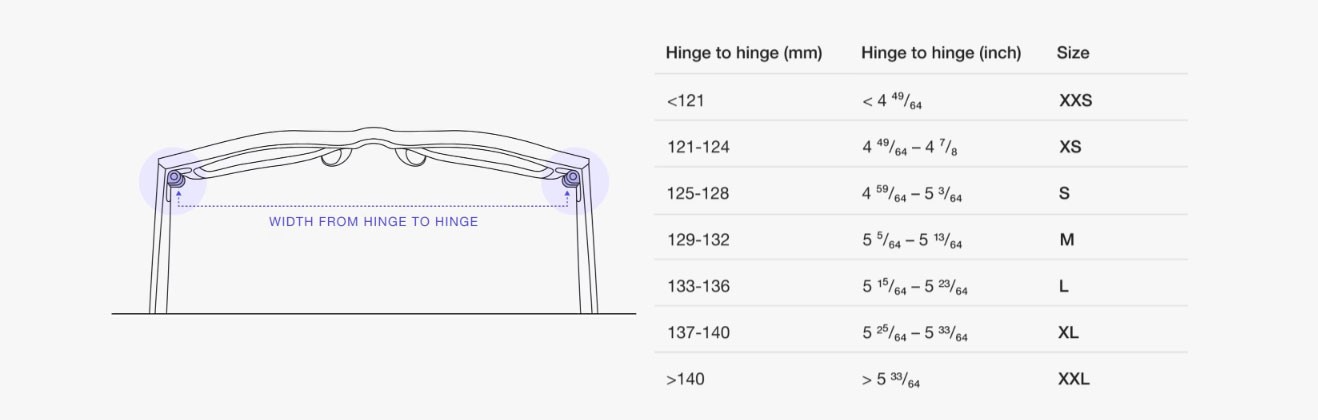Click the right hinge circle highlight
1318x420 pixels.
tap(573, 180)
